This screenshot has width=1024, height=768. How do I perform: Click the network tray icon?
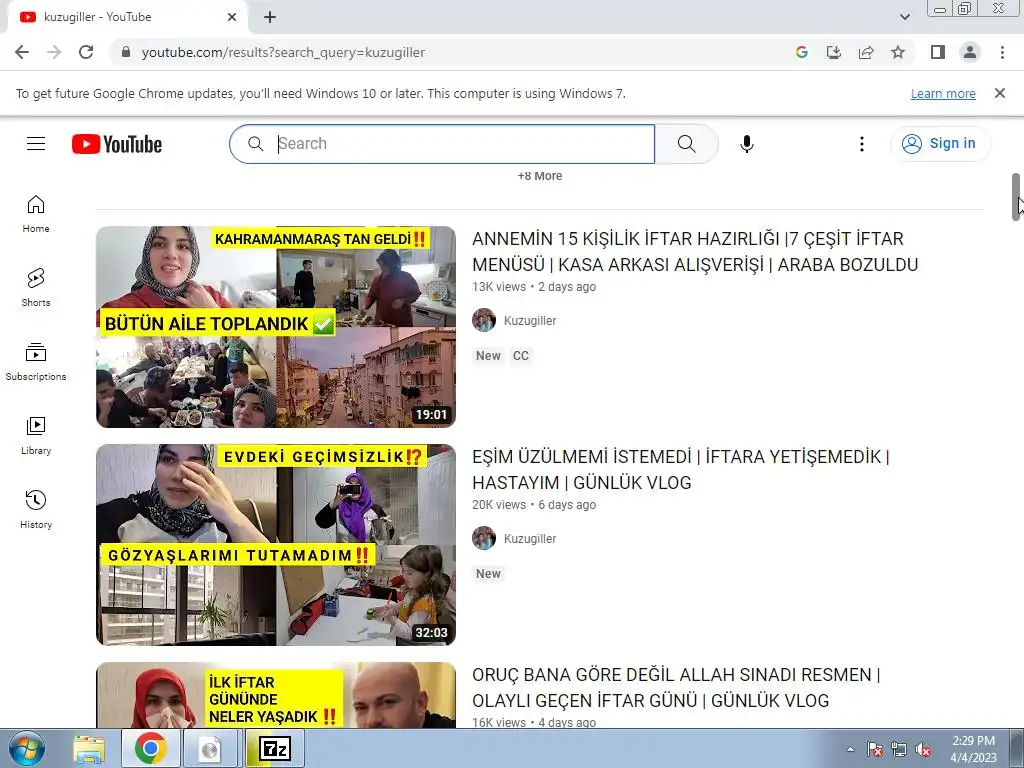click(x=899, y=750)
